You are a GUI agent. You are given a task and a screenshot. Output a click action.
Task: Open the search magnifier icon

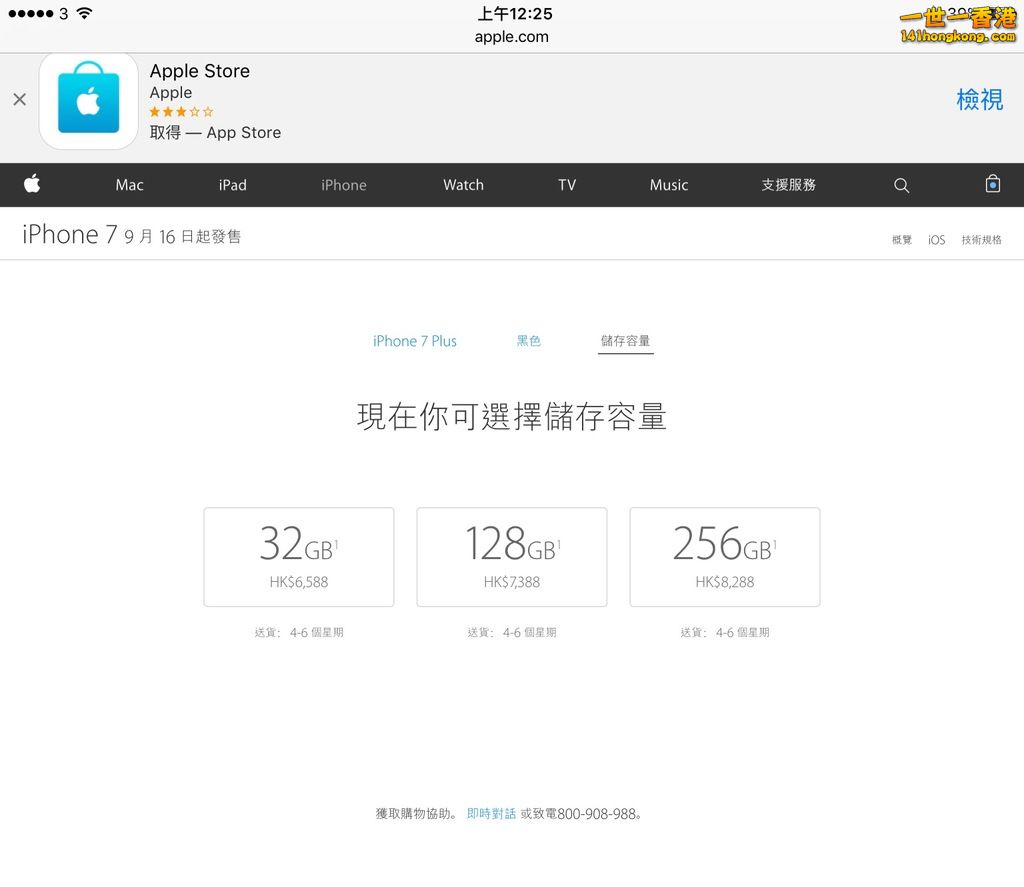(901, 185)
